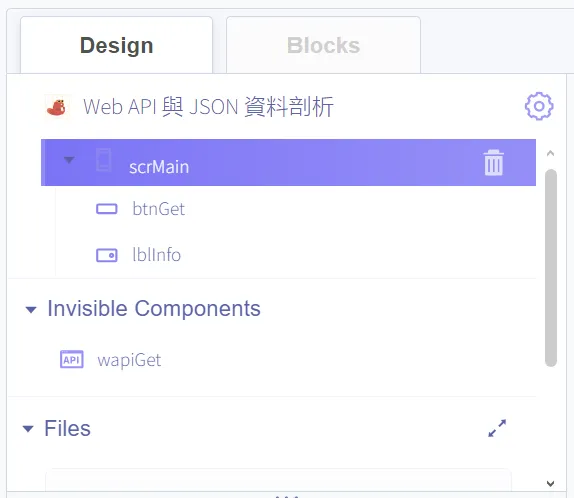Click the lblInfo label component icon

107,255
